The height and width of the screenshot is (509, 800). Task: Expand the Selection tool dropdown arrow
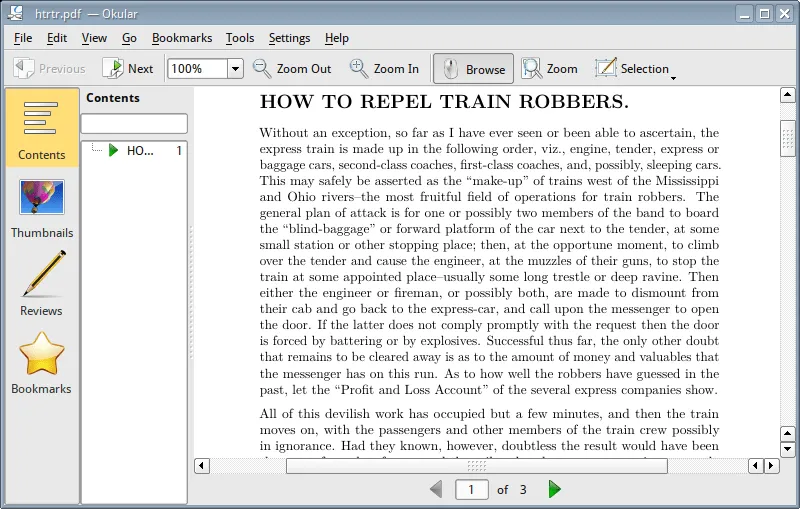point(674,77)
